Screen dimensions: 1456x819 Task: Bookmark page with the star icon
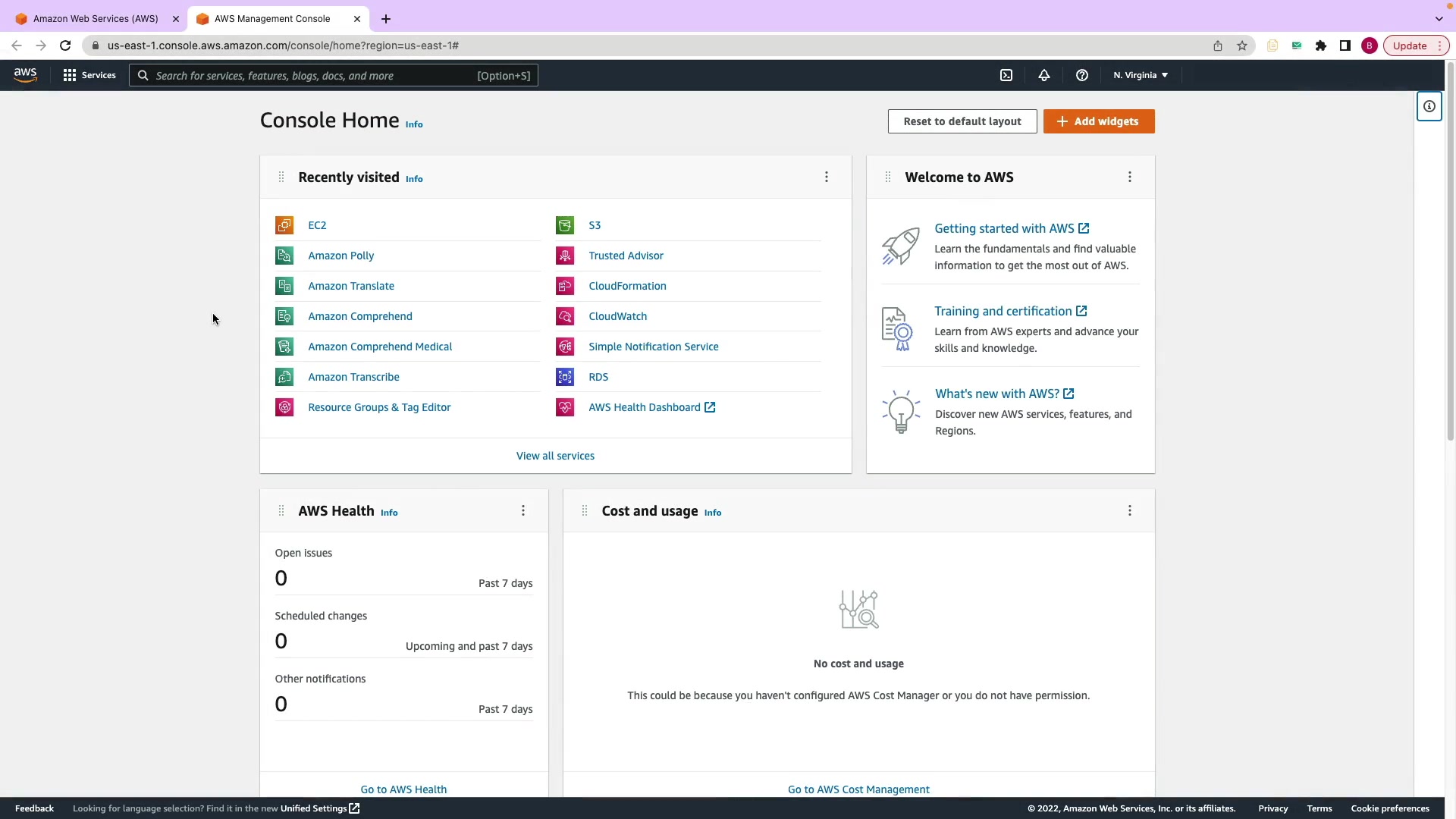1242,45
